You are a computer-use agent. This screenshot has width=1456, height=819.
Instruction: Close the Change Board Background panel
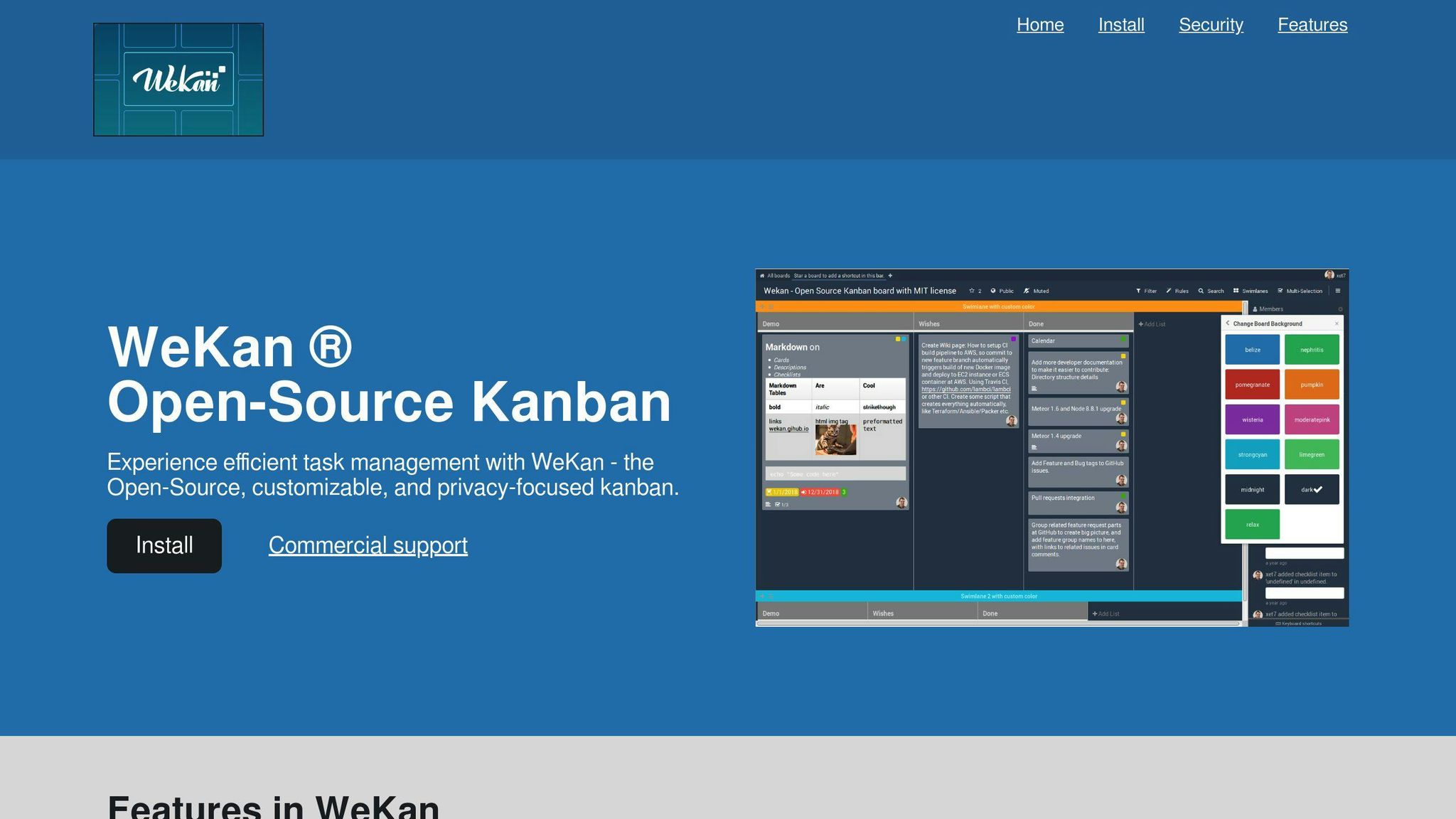click(x=1337, y=323)
